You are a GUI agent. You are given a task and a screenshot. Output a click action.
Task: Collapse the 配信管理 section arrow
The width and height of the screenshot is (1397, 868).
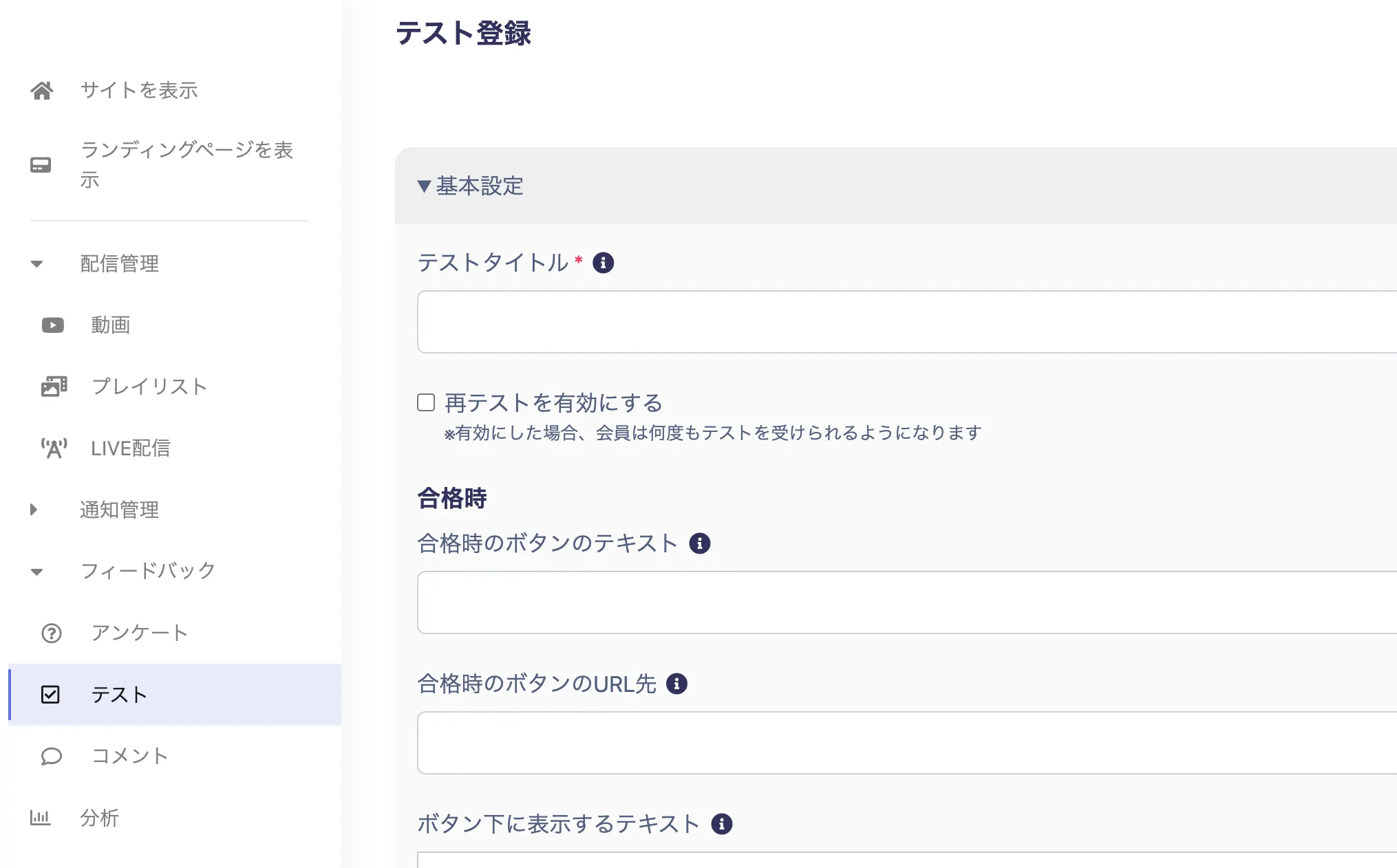click(37, 263)
